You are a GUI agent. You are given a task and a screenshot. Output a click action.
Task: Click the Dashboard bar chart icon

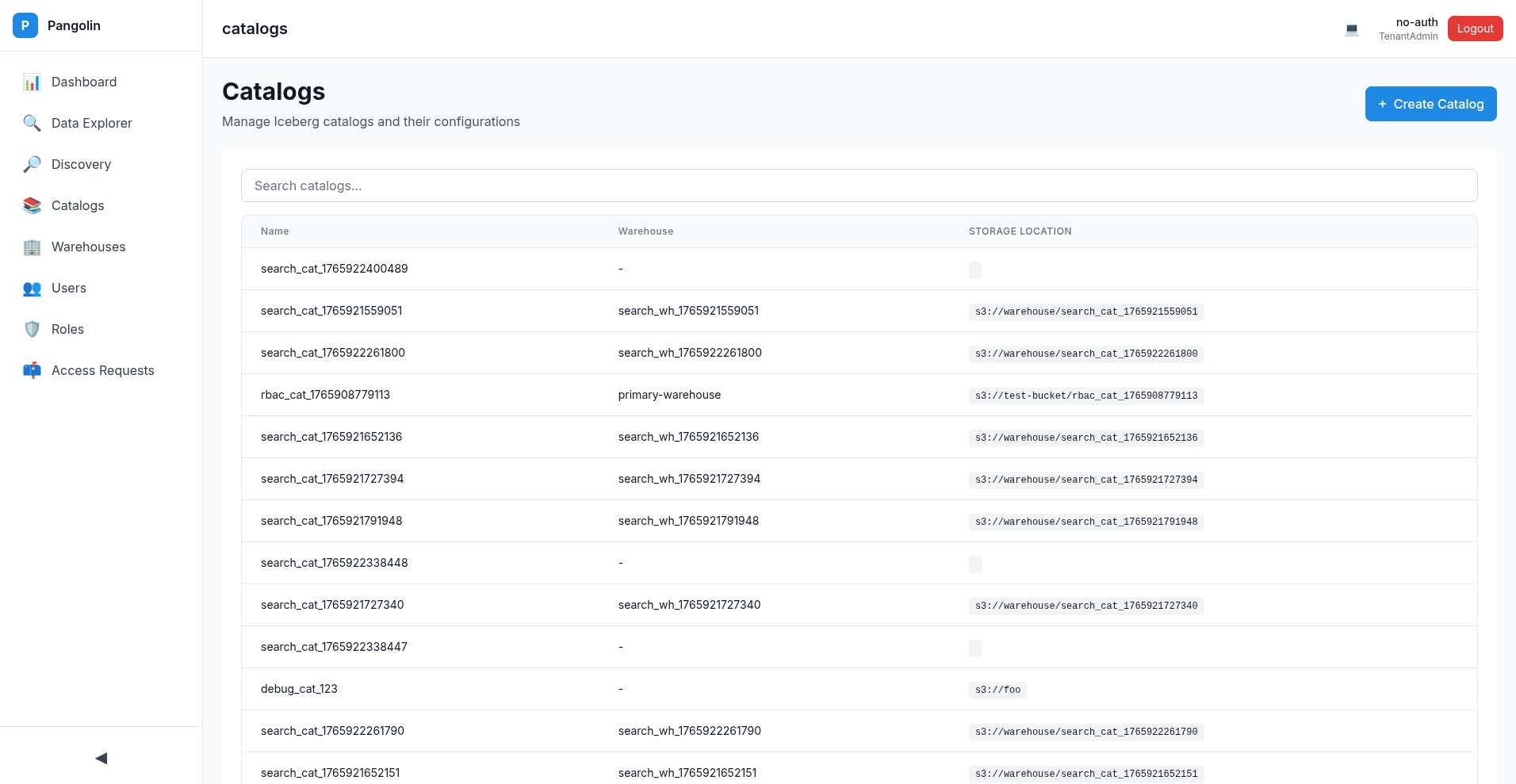pyautogui.click(x=32, y=82)
